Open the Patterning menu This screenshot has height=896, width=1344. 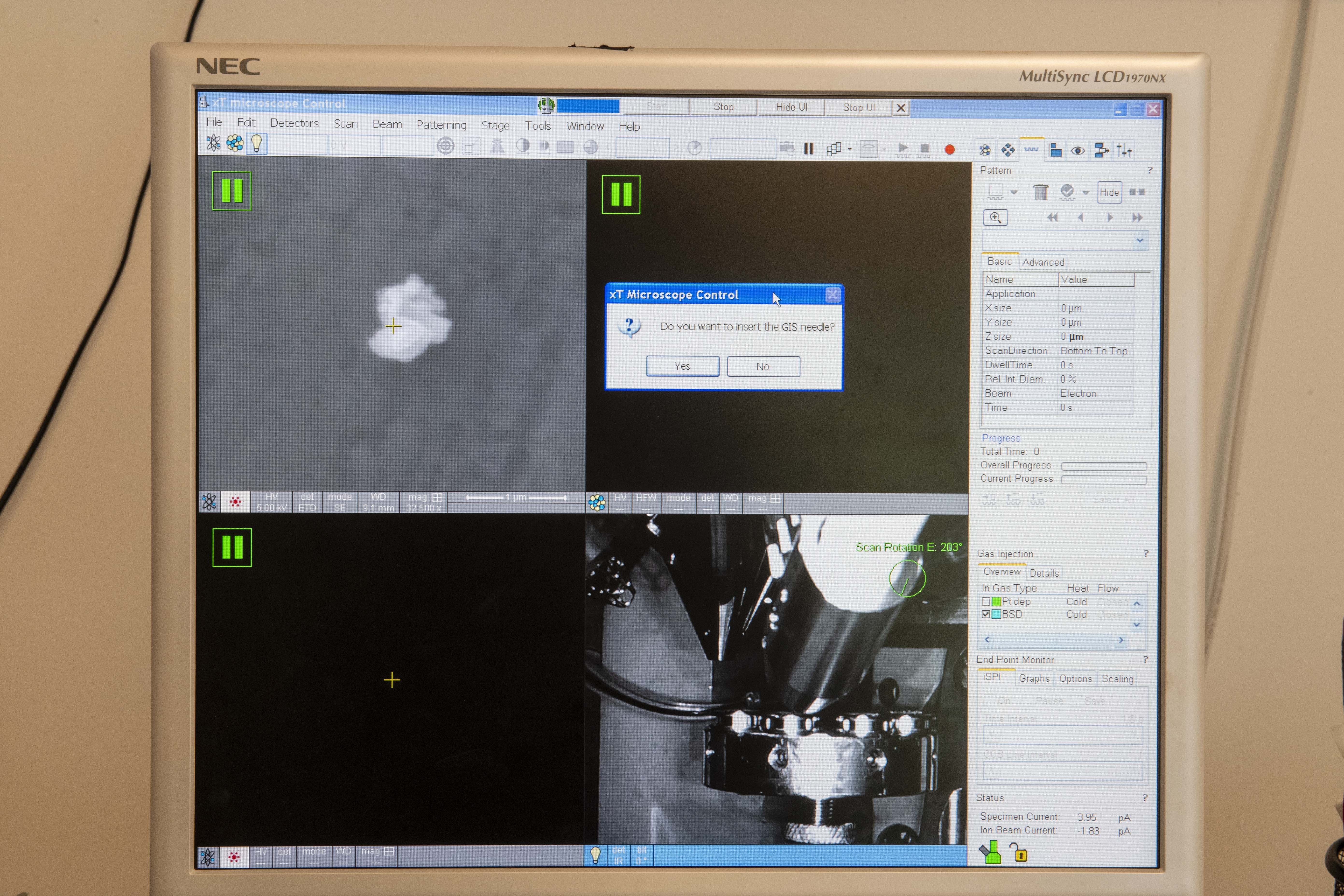pos(441,125)
